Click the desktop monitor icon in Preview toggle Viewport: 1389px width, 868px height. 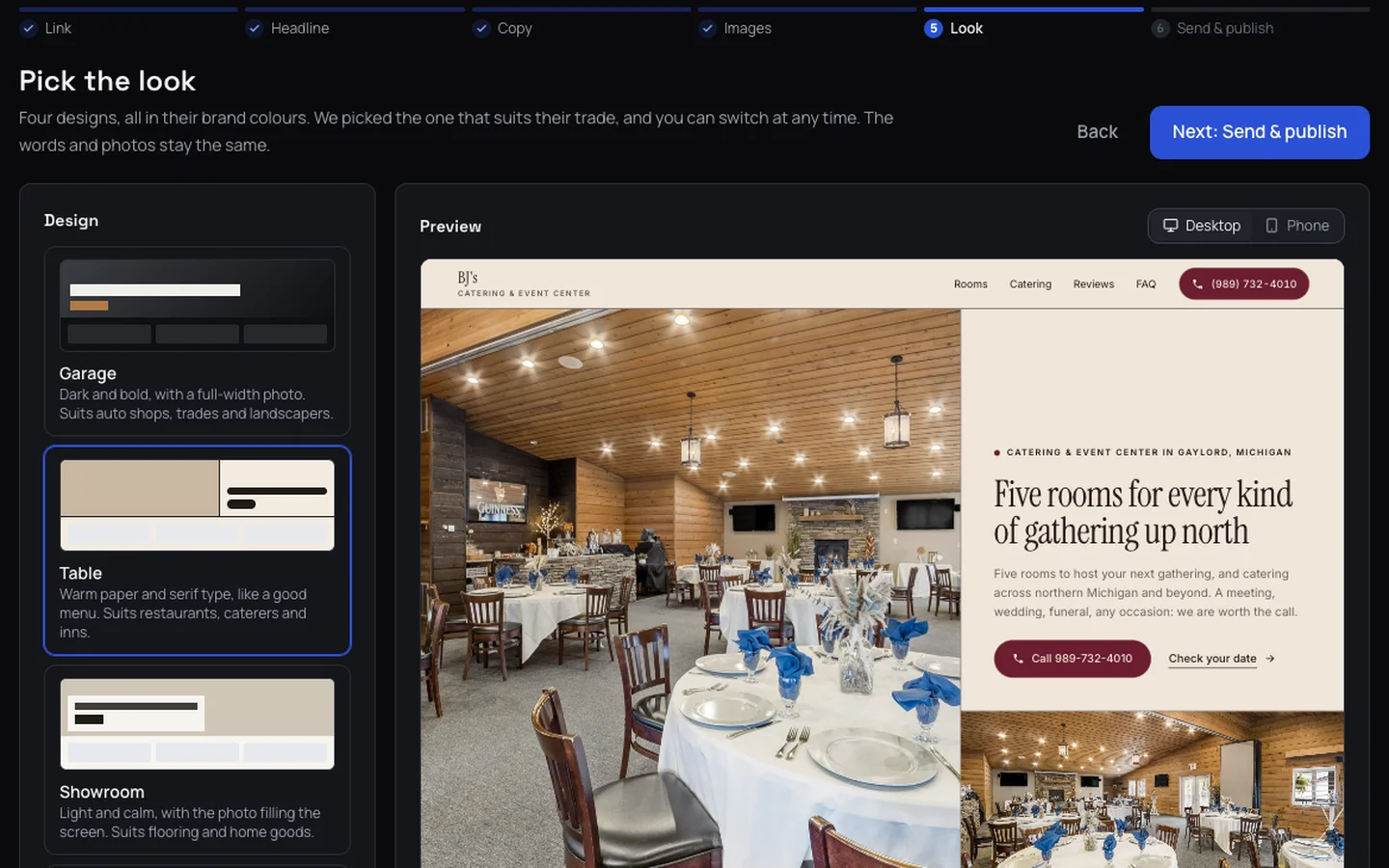pyautogui.click(x=1171, y=226)
